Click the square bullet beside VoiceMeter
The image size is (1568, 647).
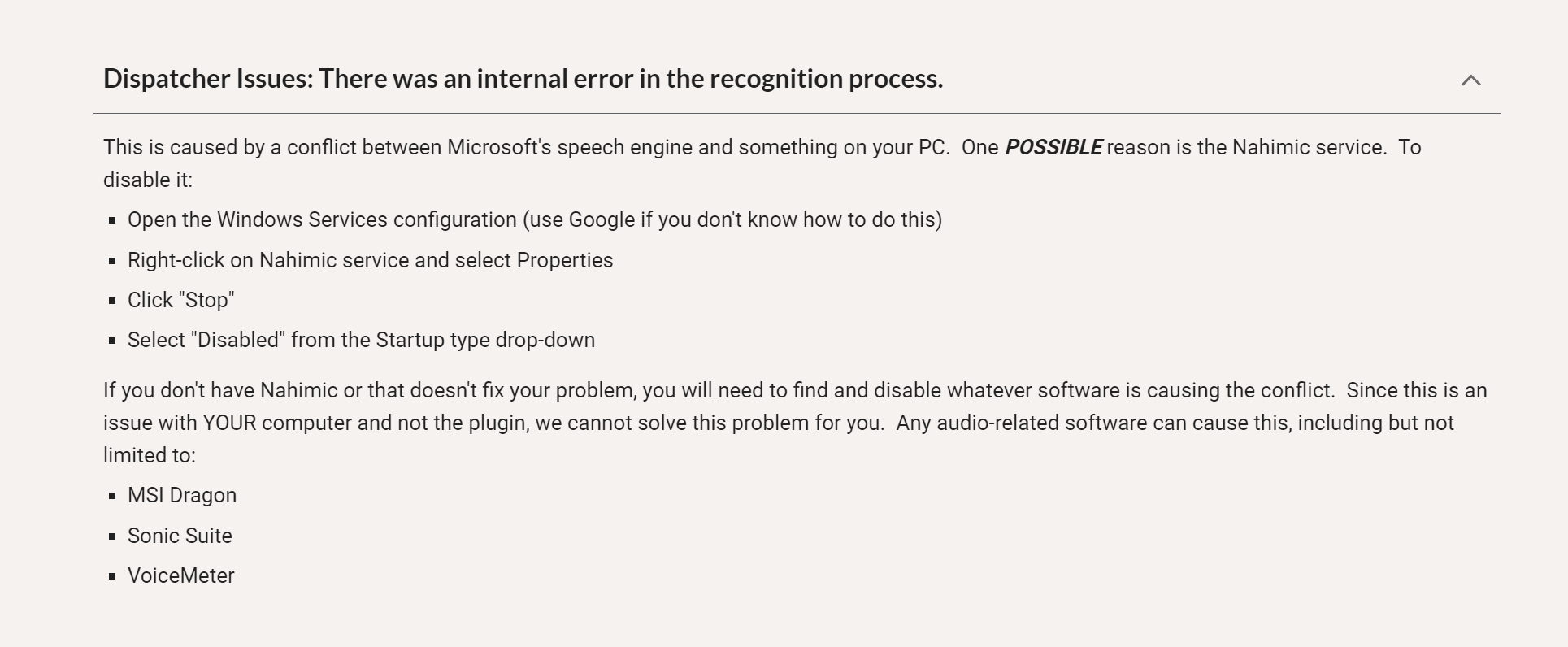pos(112,576)
